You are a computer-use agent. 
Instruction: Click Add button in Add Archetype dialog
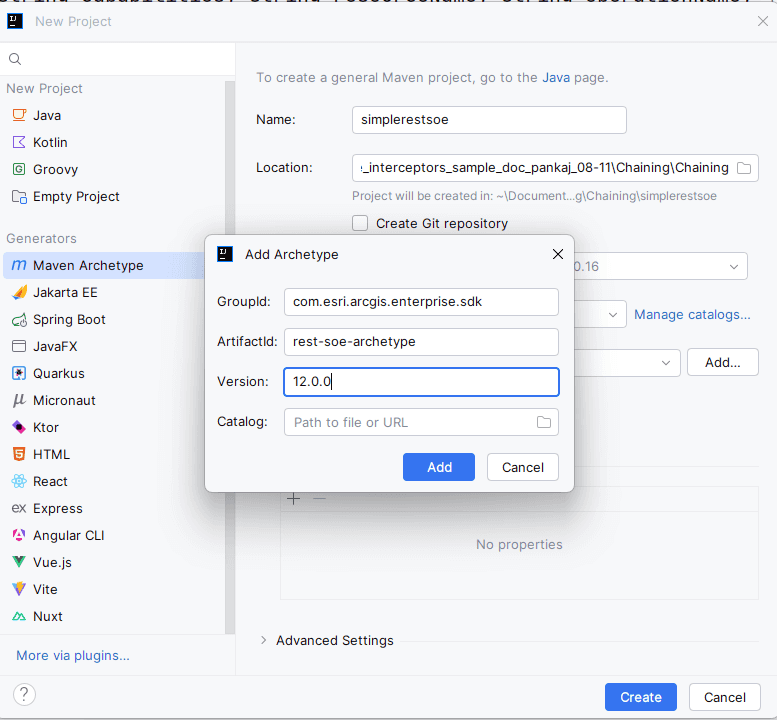(x=439, y=467)
